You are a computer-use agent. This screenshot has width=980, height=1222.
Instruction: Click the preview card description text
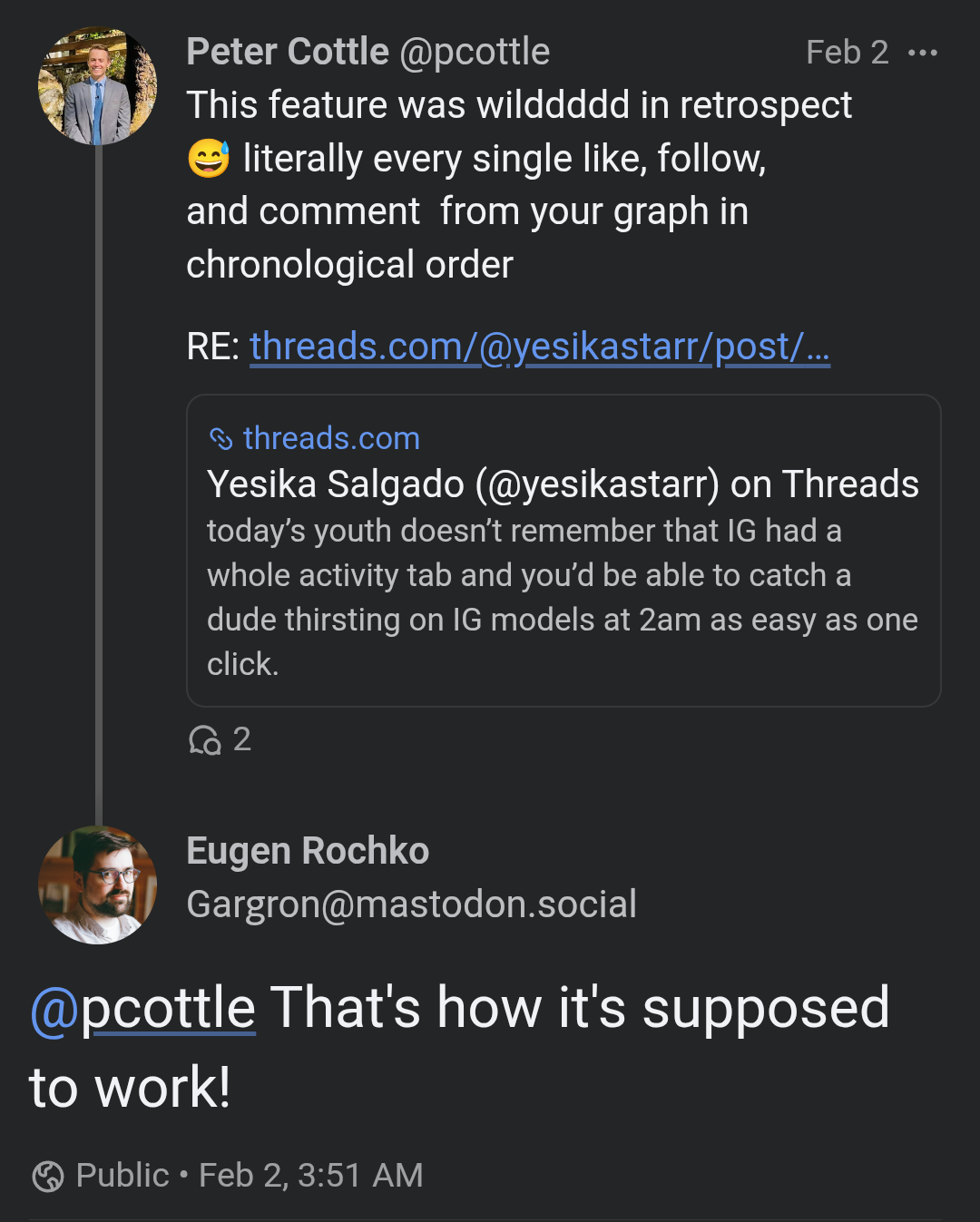(x=563, y=597)
